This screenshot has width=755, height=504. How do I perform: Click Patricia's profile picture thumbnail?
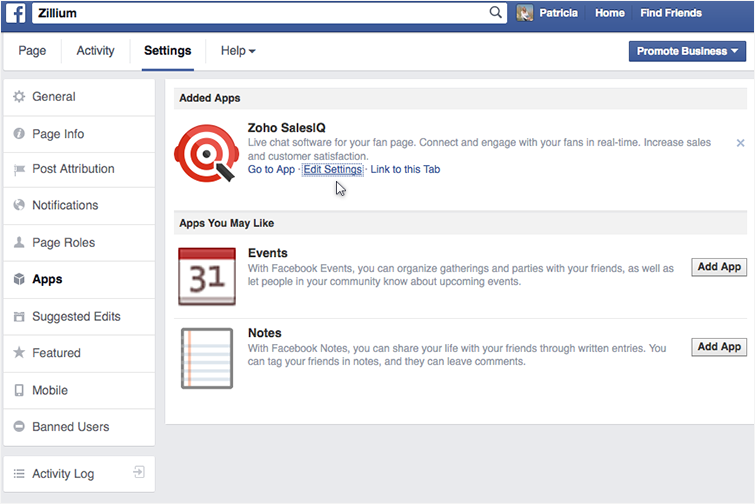coord(525,13)
